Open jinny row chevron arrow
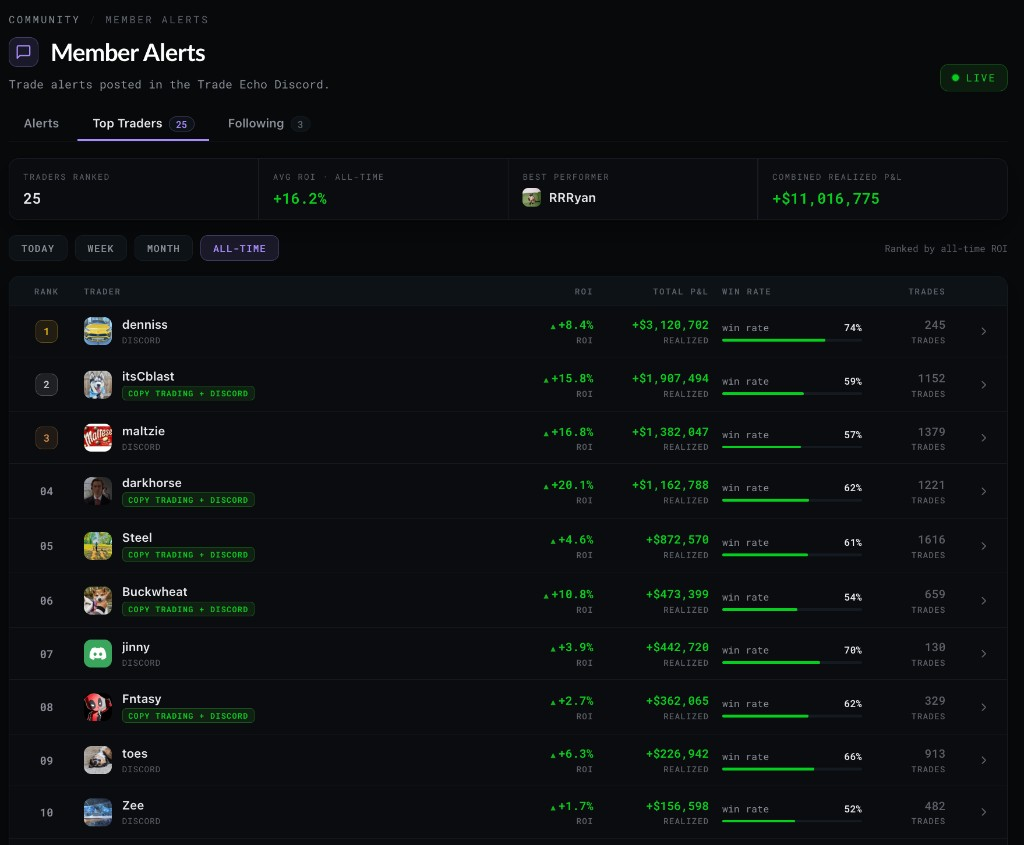Image resolution: width=1024 pixels, height=845 pixels. click(984, 654)
